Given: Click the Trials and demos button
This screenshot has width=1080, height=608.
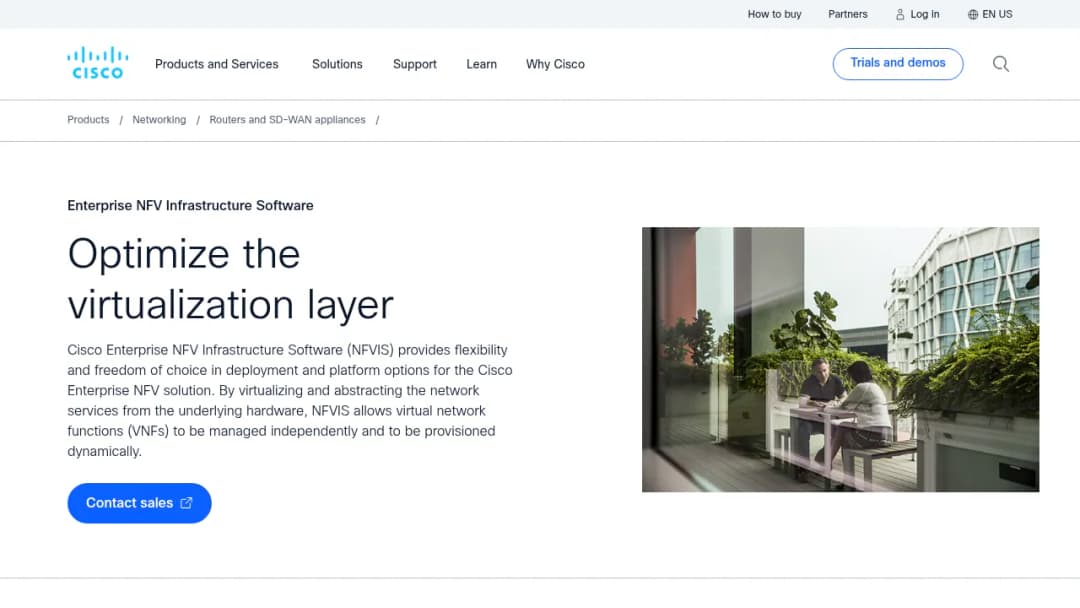Looking at the screenshot, I should (x=897, y=63).
